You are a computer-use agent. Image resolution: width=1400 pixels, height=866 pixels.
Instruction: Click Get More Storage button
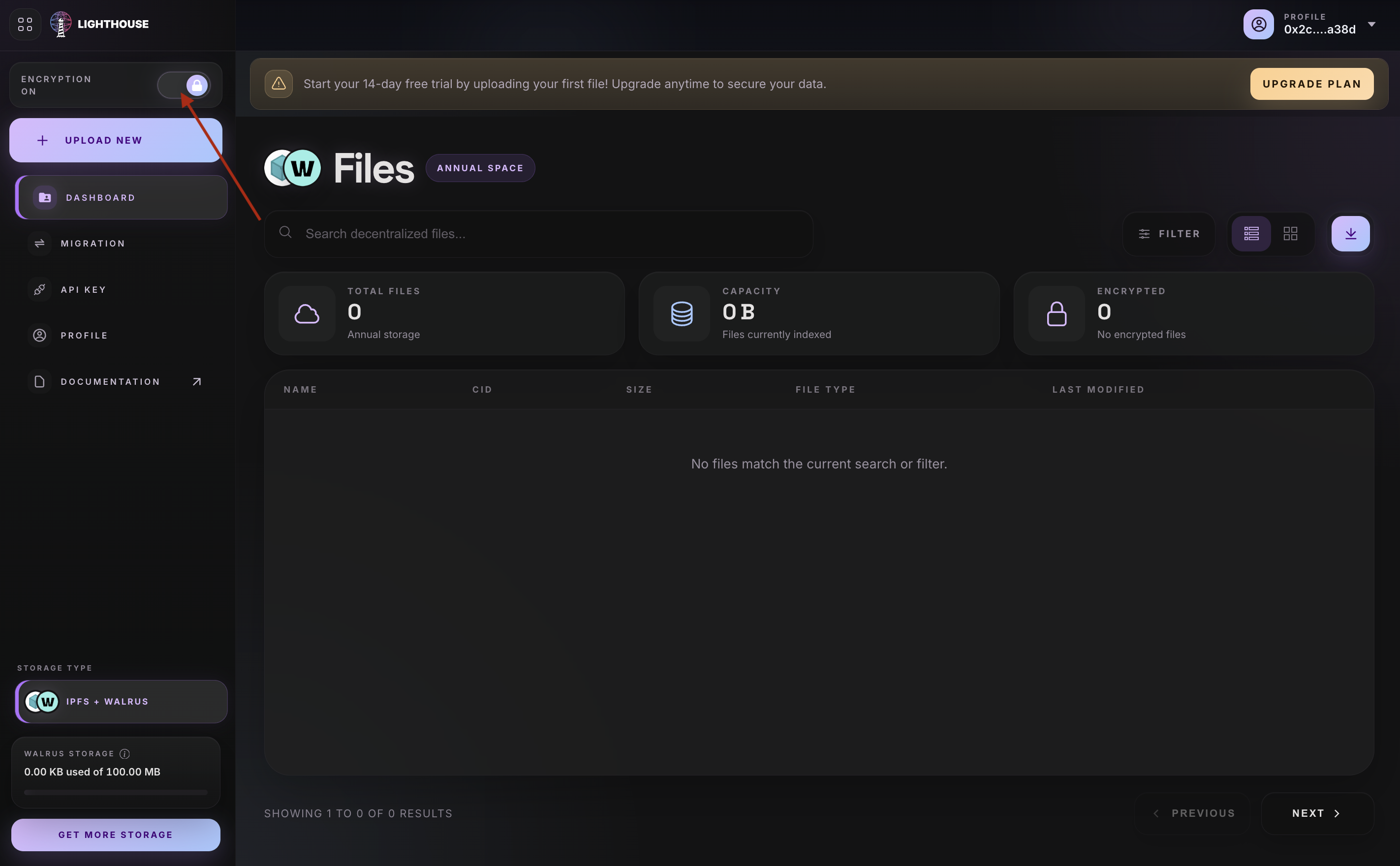116,835
